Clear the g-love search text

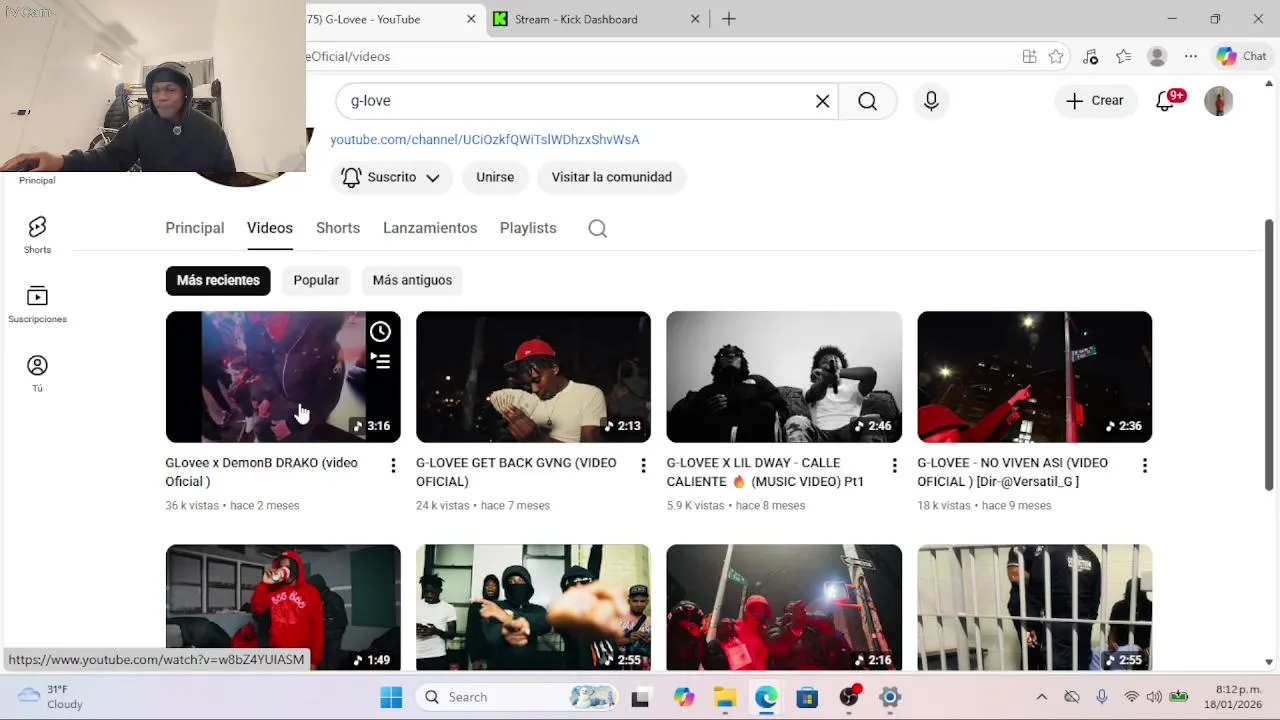(x=822, y=101)
